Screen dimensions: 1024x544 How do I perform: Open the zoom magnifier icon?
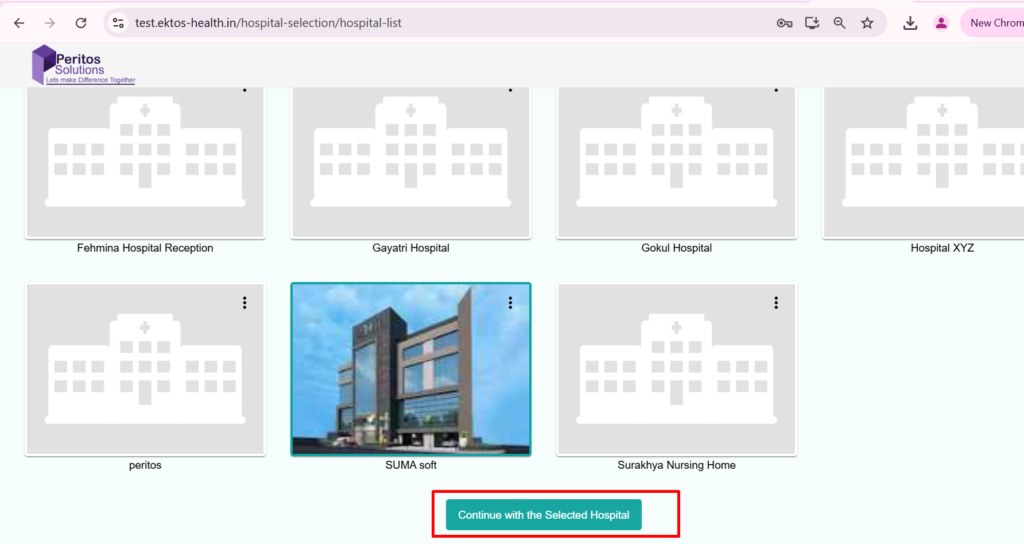(840, 23)
